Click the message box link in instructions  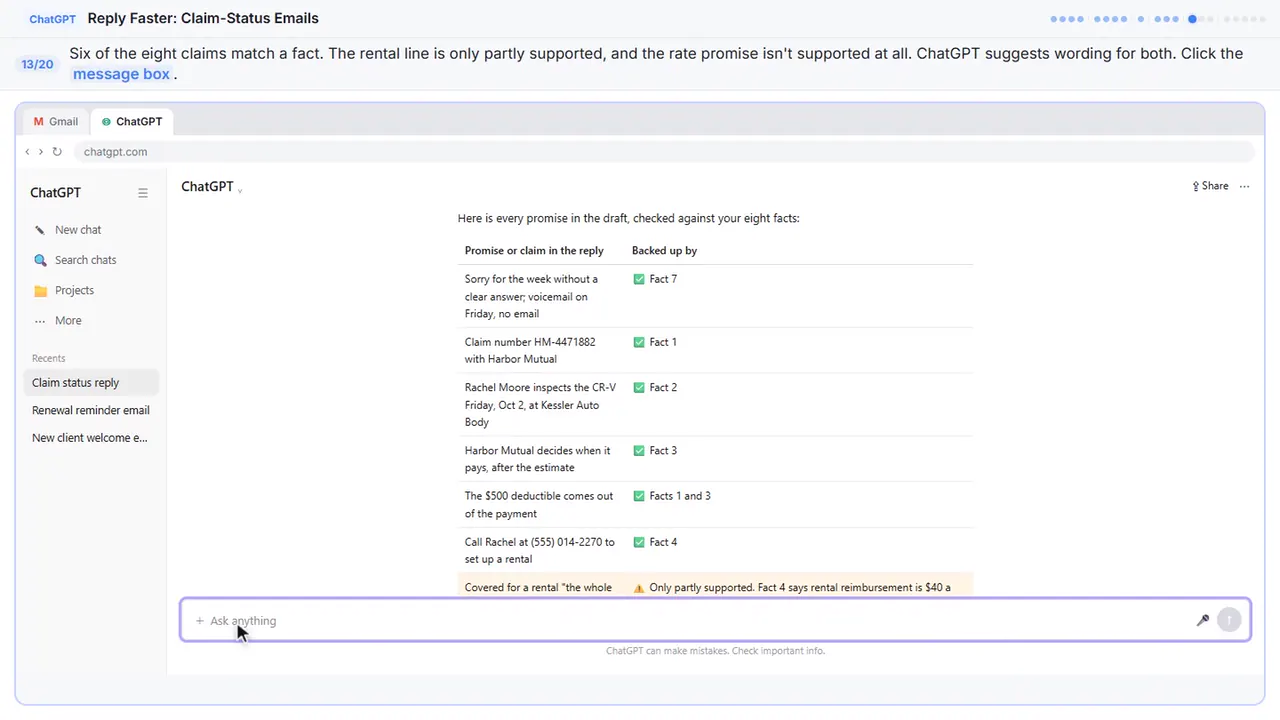coord(121,74)
